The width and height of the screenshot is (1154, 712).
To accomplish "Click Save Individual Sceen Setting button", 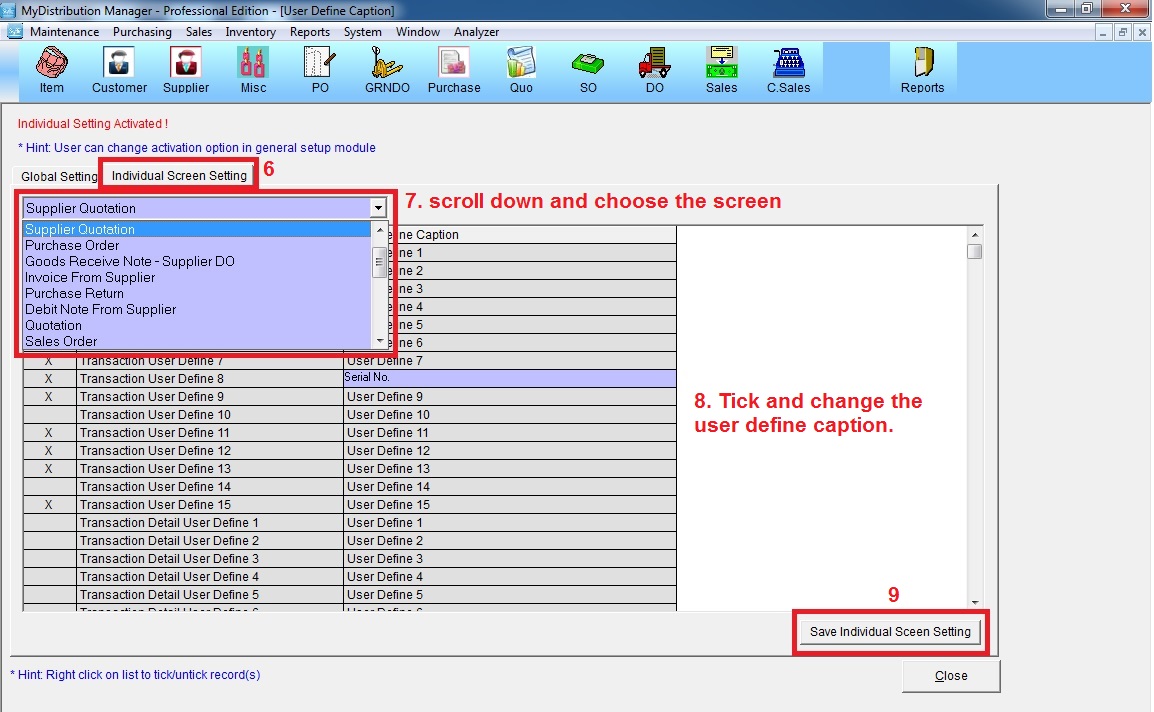I will 890,632.
